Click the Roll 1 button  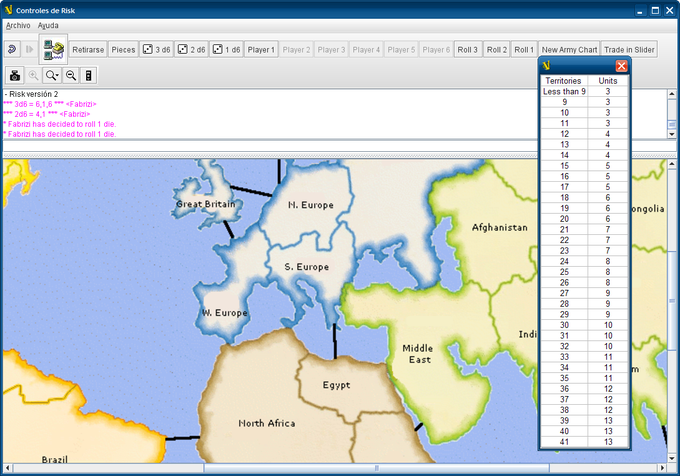pos(524,49)
